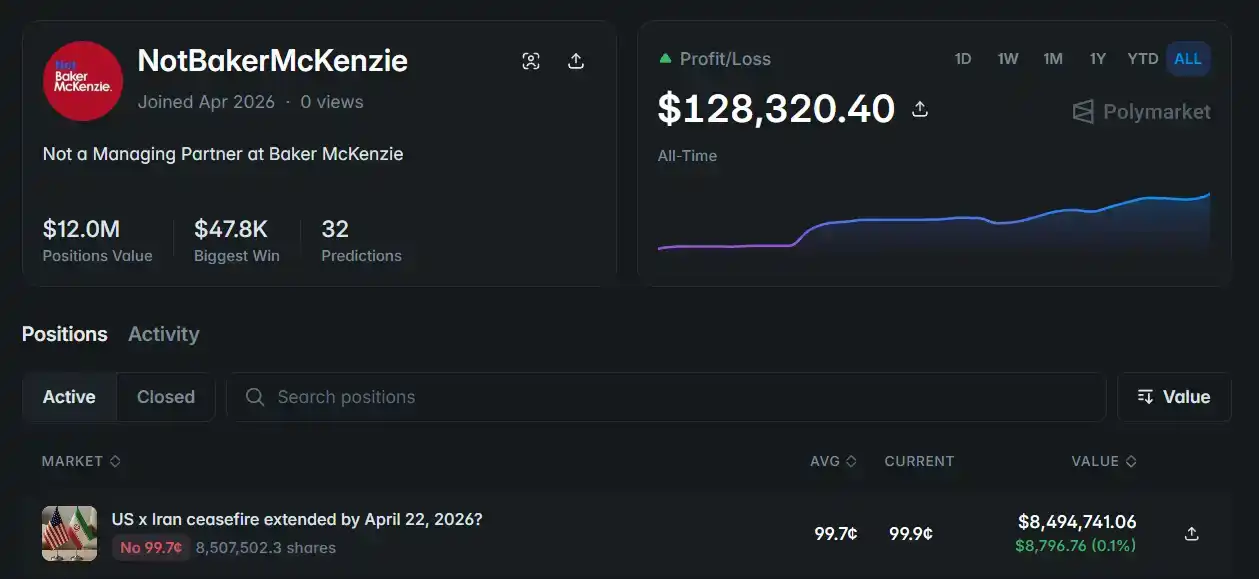
Task: Select the ALL time range button
Action: click(x=1187, y=59)
